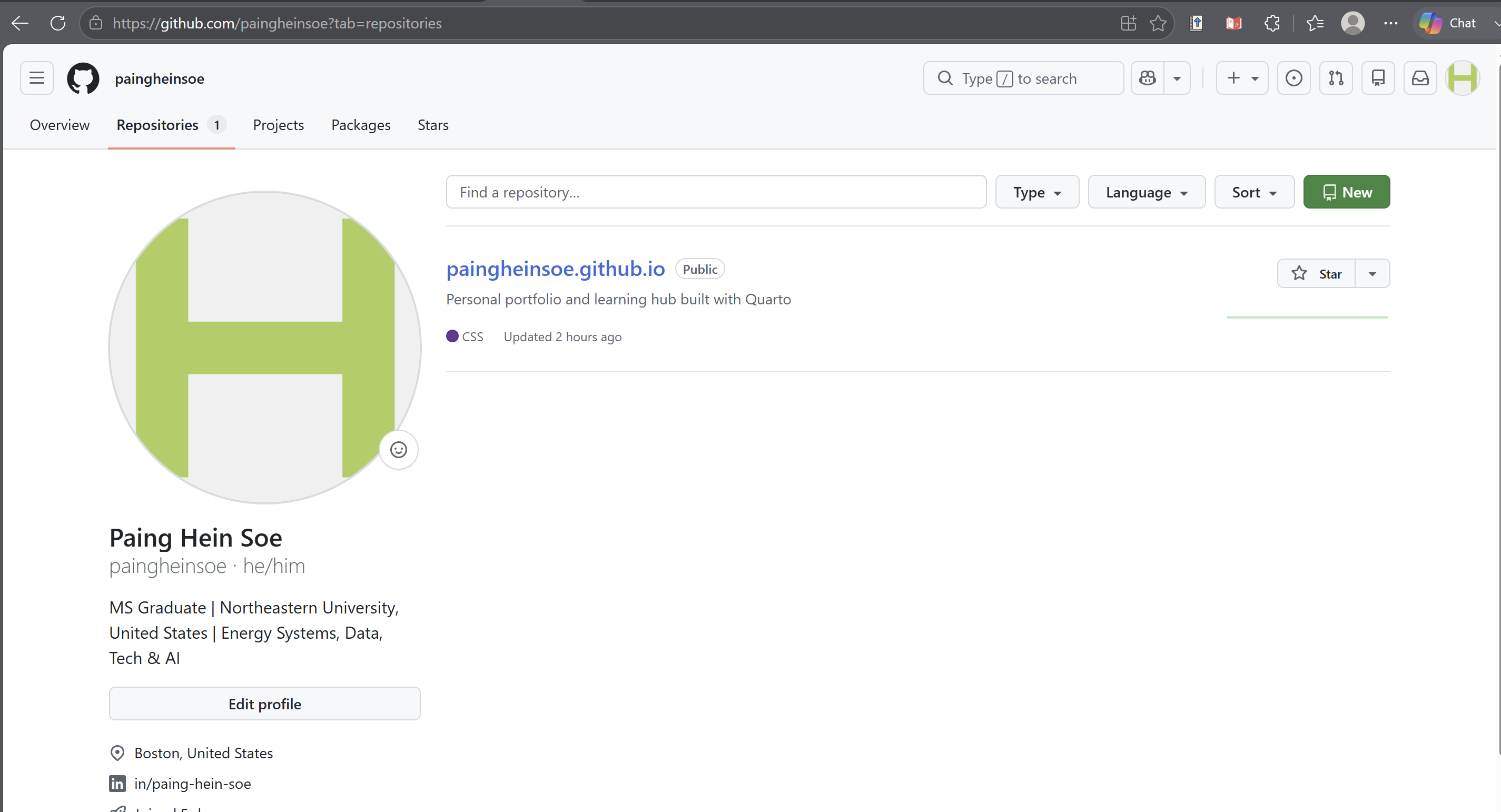The image size is (1501, 812).
Task: Select the Repositories tab
Action: (171, 125)
